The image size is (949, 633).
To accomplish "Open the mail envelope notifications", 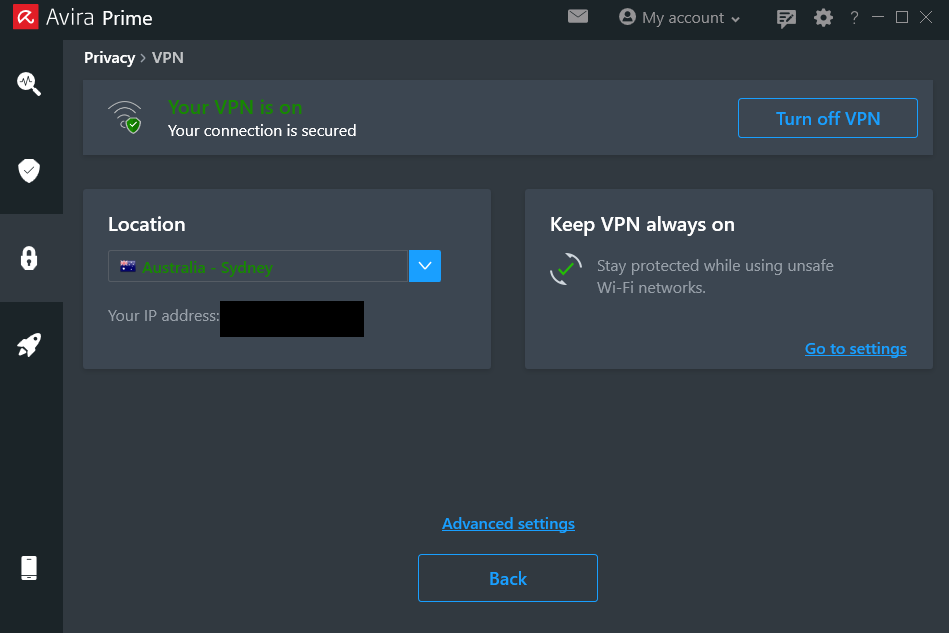I will point(578,16).
